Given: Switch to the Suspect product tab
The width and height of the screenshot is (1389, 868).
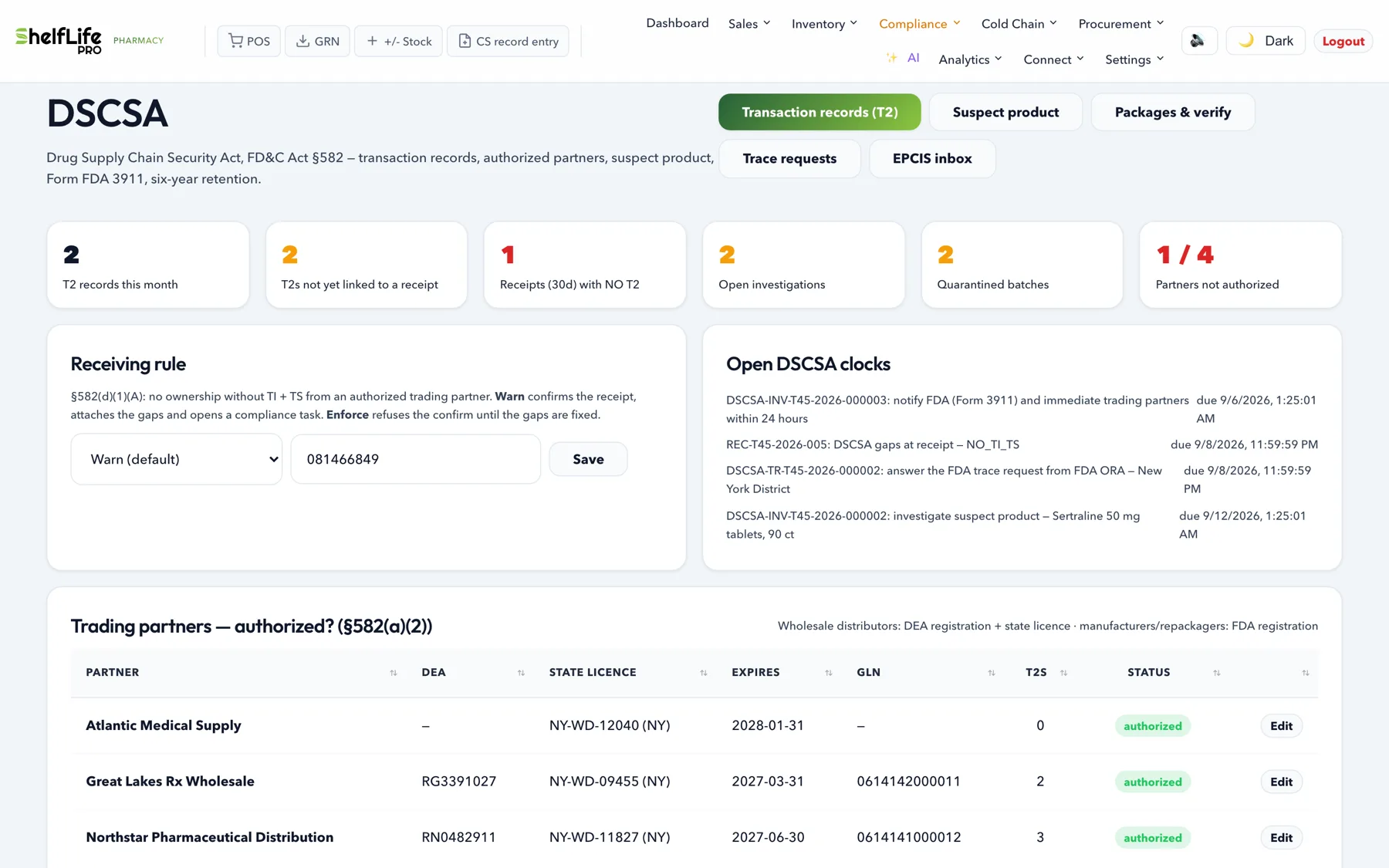Looking at the screenshot, I should tap(1005, 113).
